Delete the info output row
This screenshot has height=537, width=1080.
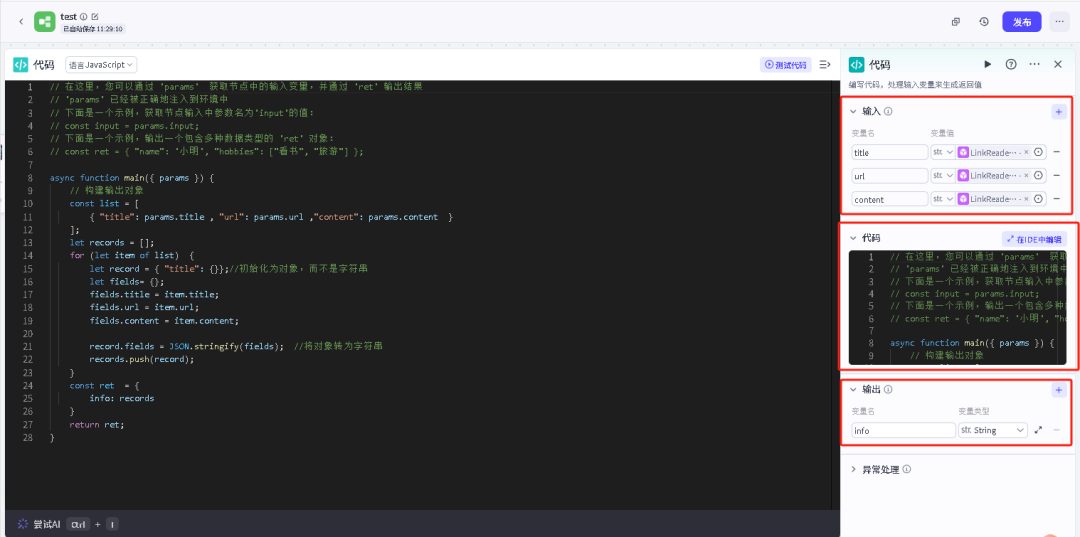point(1057,430)
